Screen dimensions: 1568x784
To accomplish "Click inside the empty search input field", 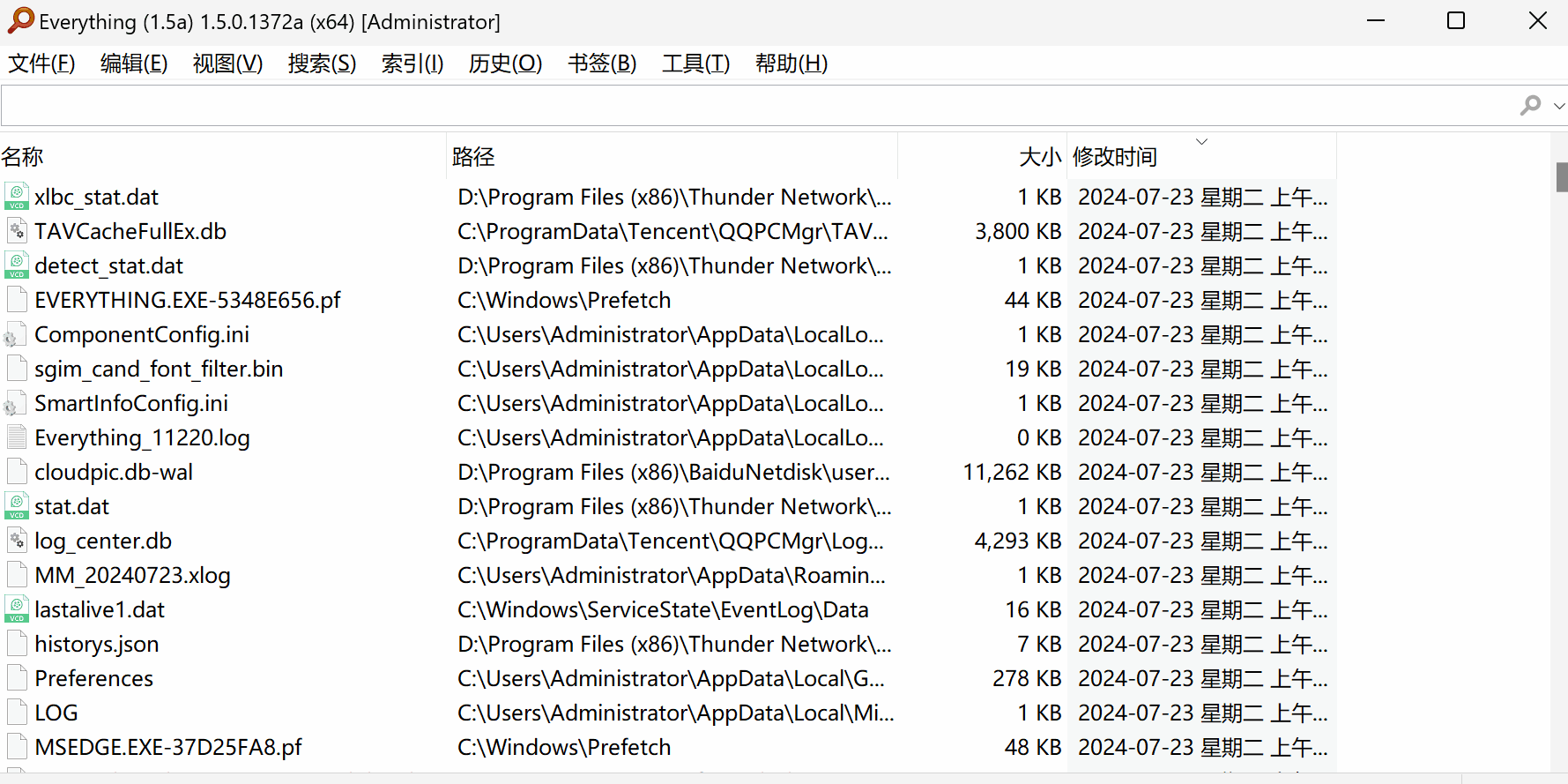I will [x=749, y=106].
